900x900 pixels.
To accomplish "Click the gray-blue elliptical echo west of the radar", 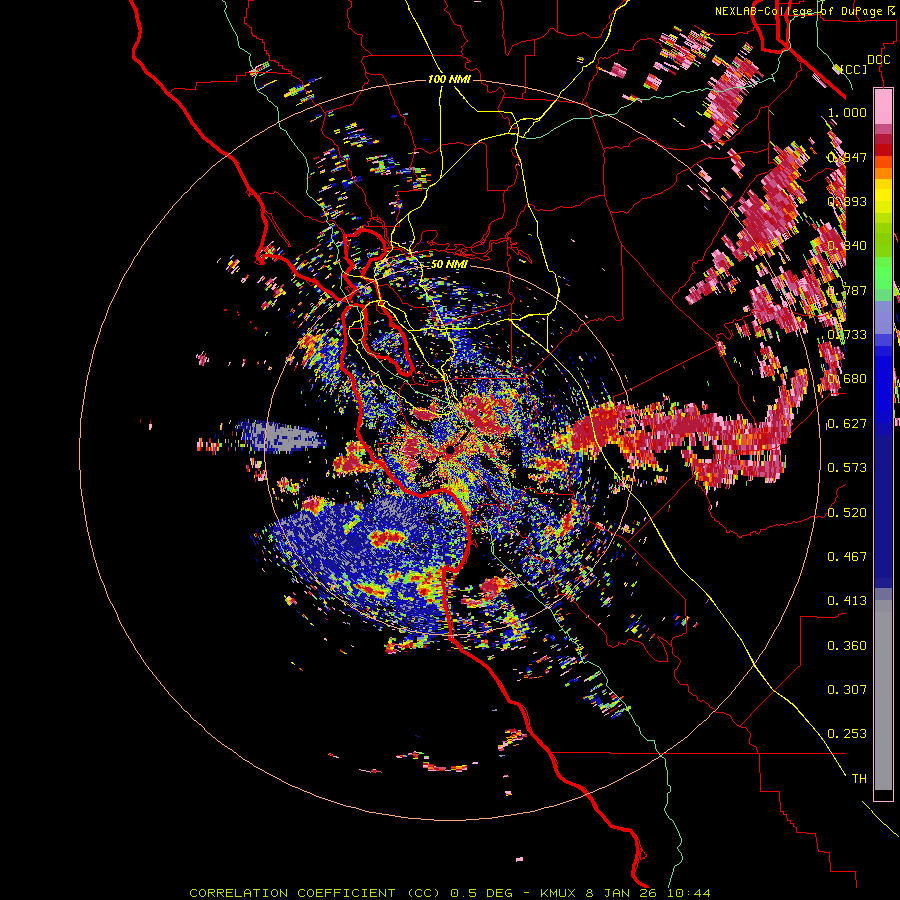I will pyautogui.click(x=280, y=436).
